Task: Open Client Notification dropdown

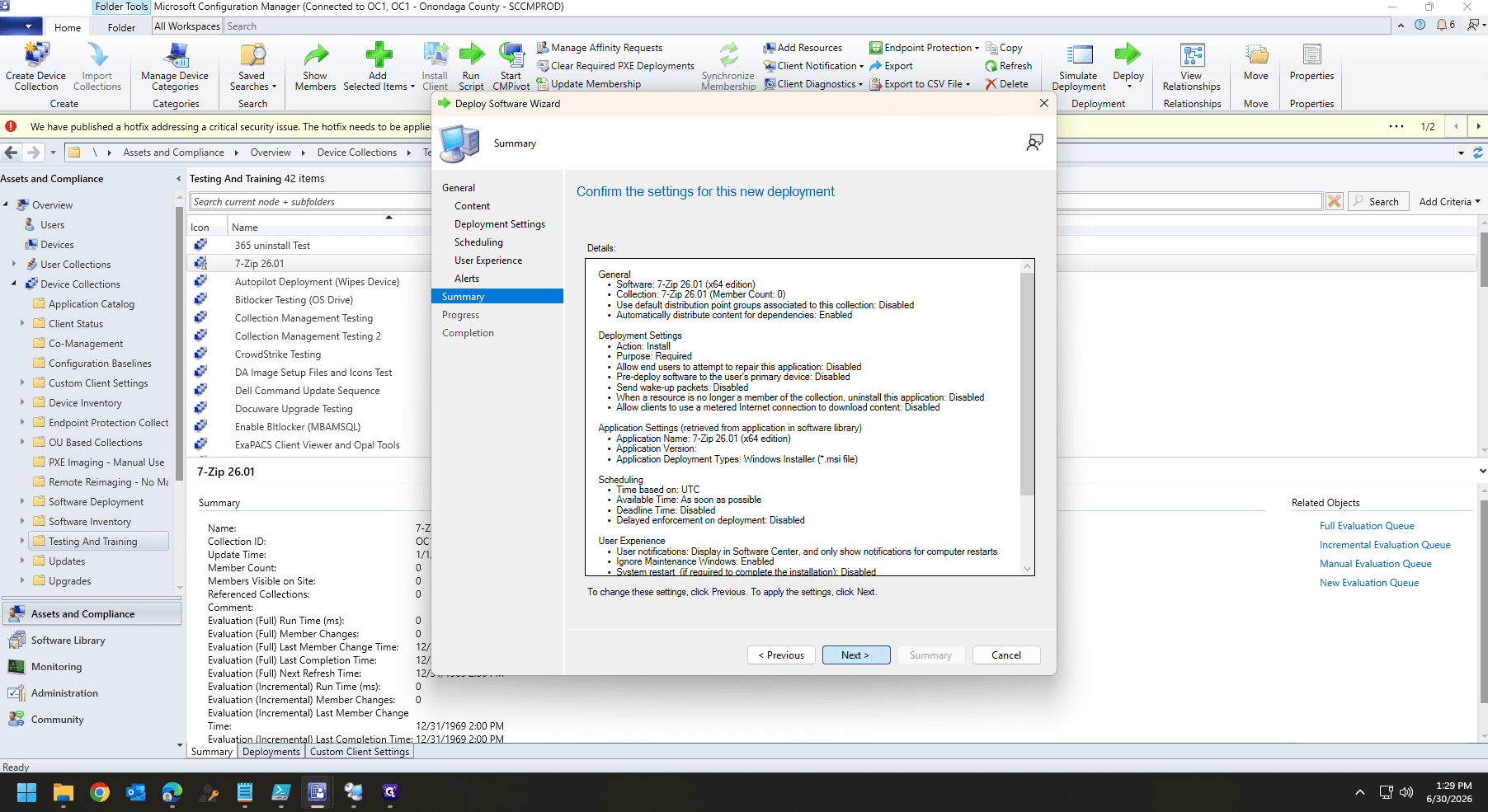Action: pos(813,66)
